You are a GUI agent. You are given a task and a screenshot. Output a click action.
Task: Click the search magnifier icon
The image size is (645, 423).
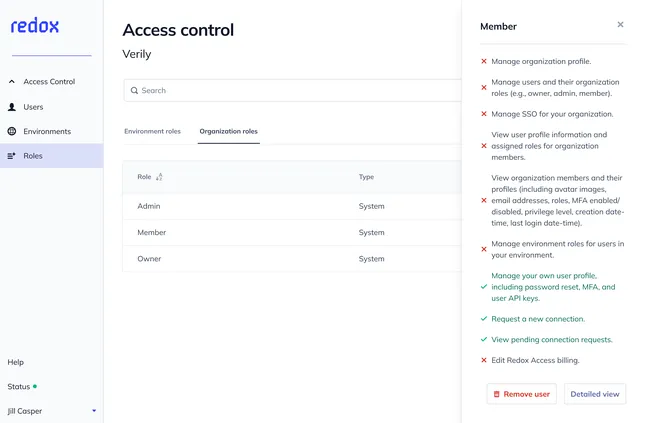click(134, 91)
